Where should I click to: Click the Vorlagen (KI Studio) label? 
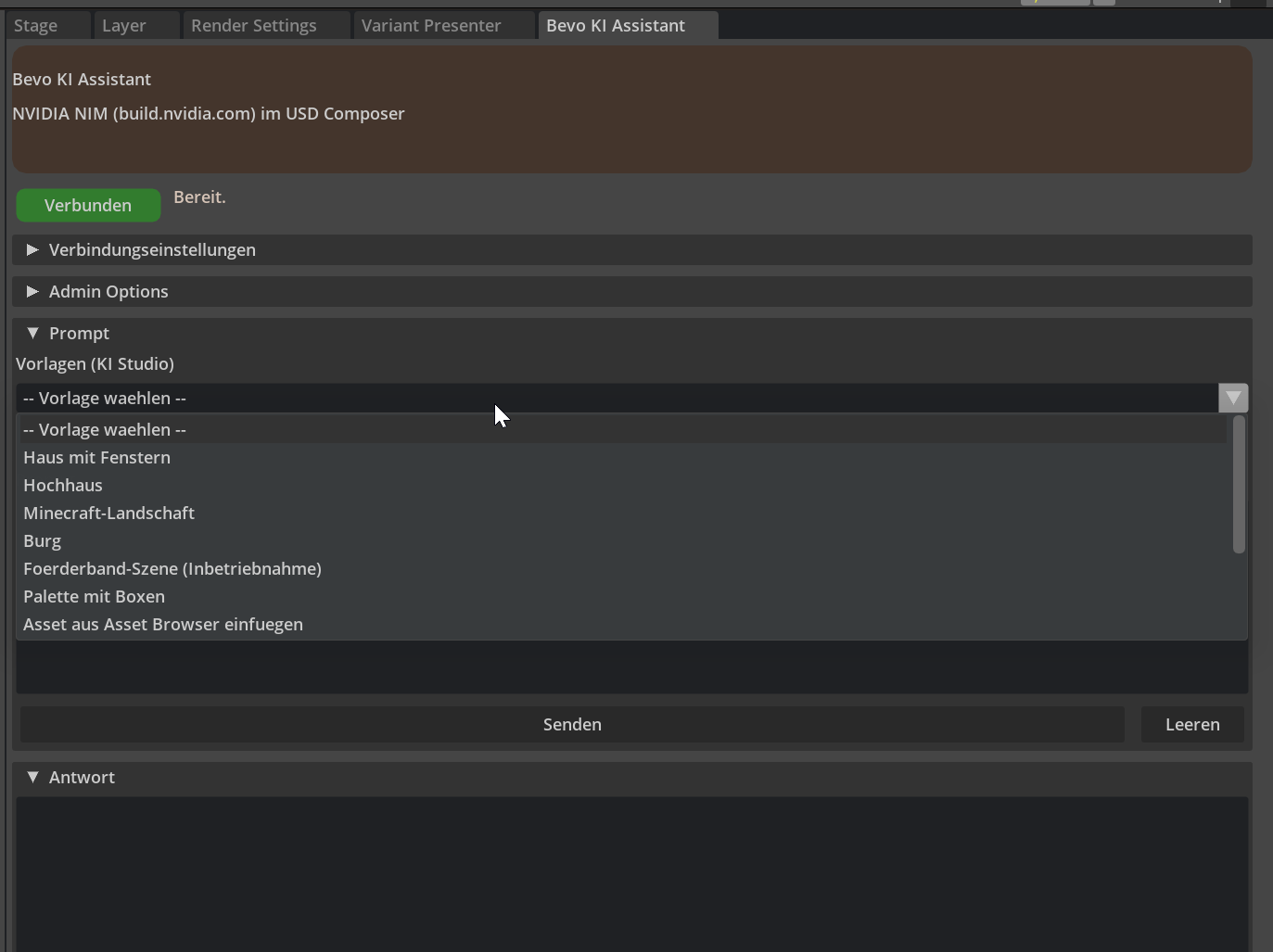95,363
